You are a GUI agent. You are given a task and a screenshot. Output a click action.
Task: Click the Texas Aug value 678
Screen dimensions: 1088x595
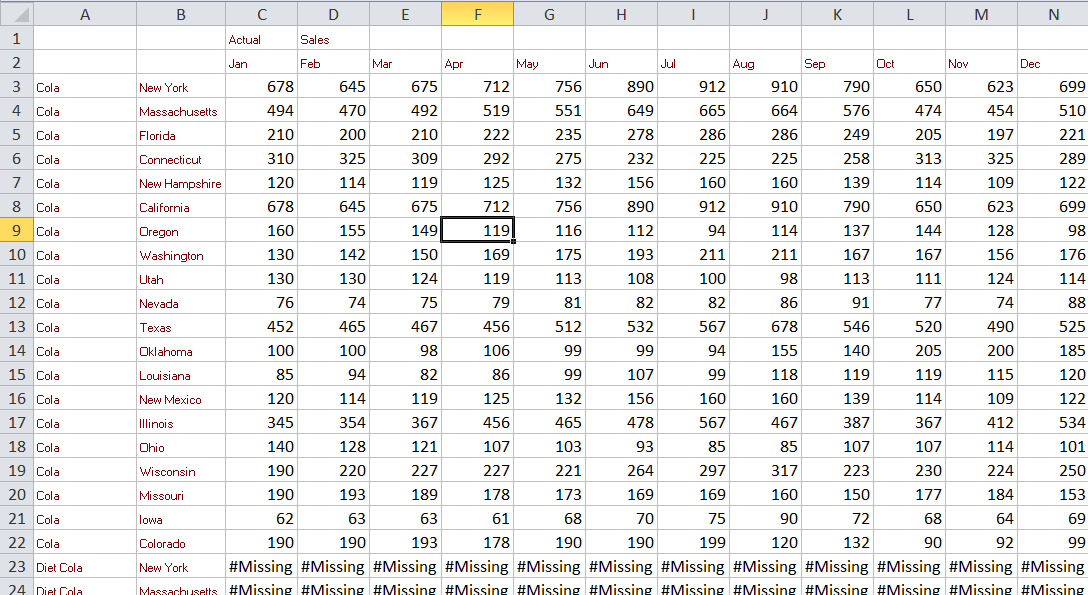click(x=766, y=327)
